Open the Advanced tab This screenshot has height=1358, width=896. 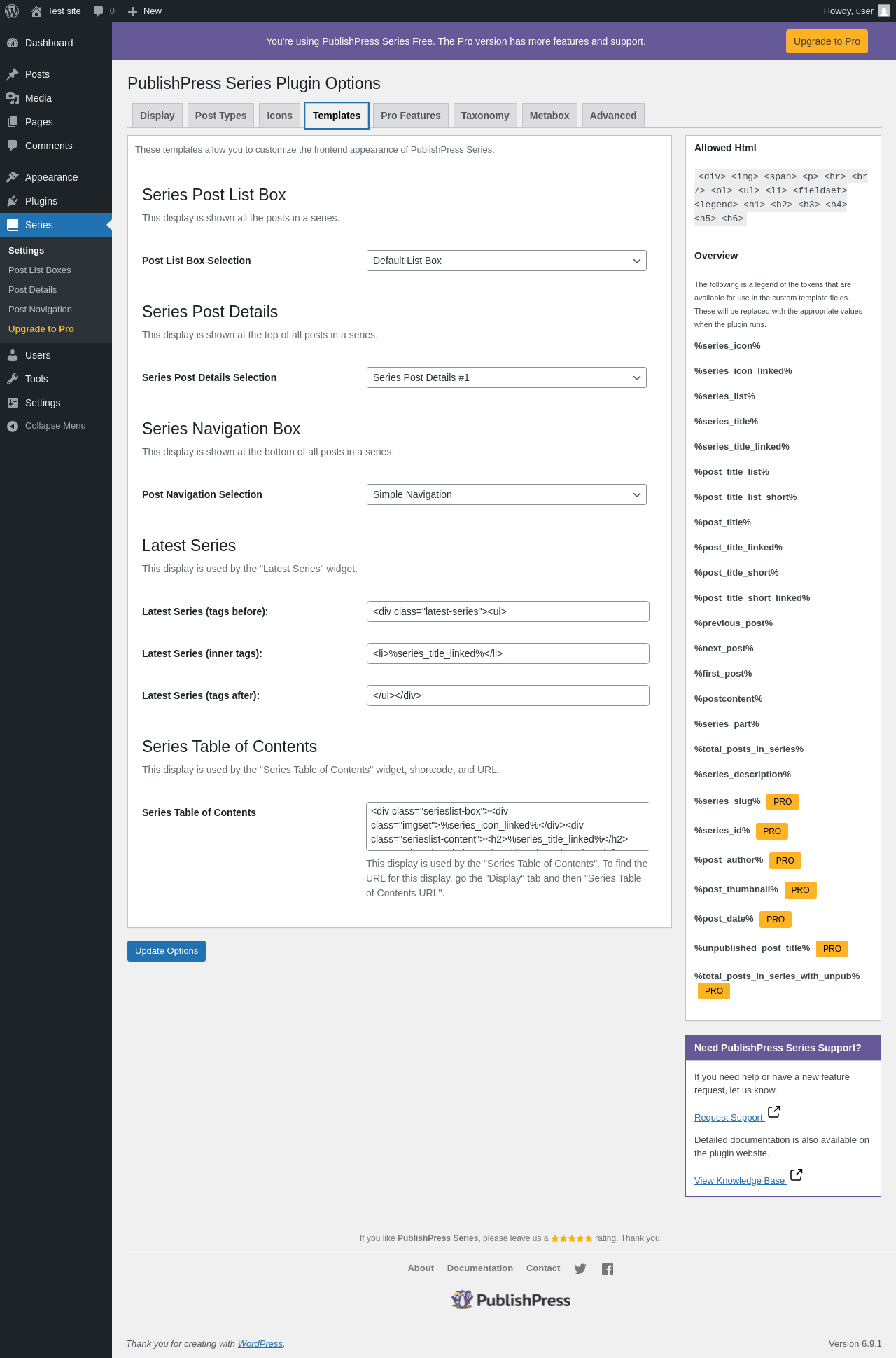pos(613,116)
